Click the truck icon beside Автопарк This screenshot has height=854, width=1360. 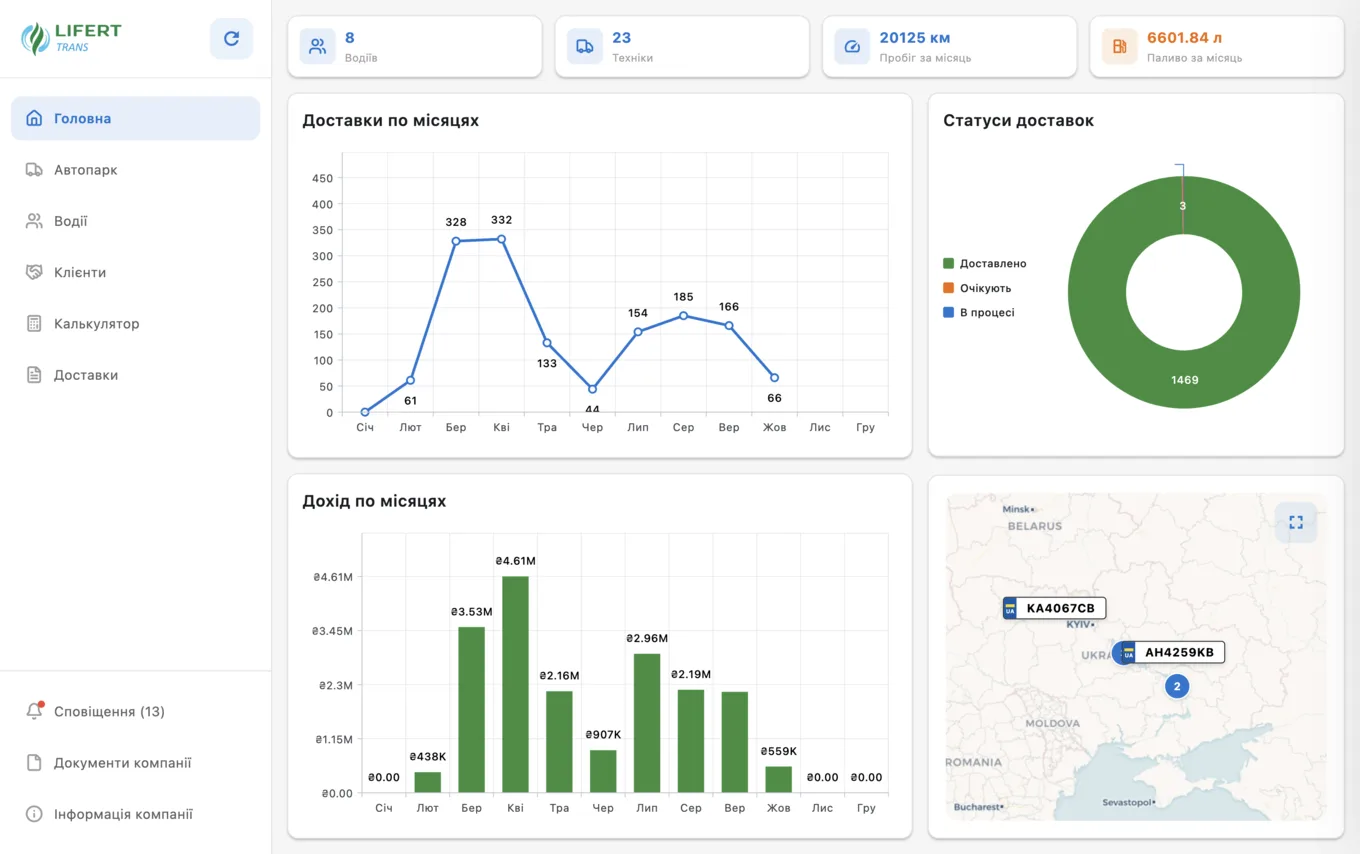click(34, 170)
